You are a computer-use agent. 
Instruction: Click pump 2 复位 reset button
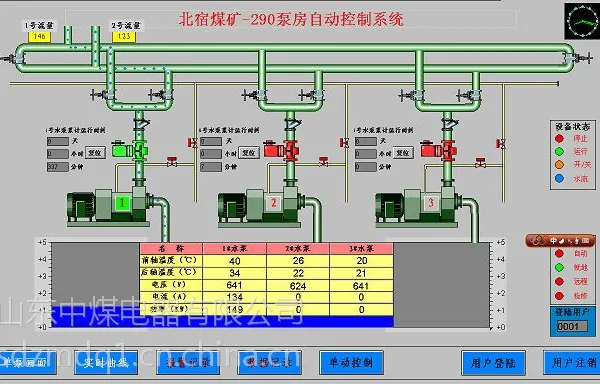pyautogui.click(x=249, y=153)
